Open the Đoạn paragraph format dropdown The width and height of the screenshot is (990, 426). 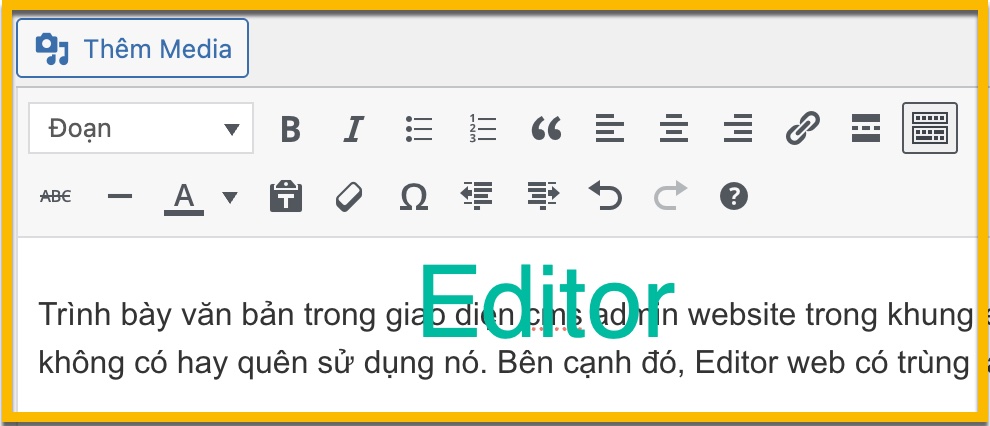141,129
